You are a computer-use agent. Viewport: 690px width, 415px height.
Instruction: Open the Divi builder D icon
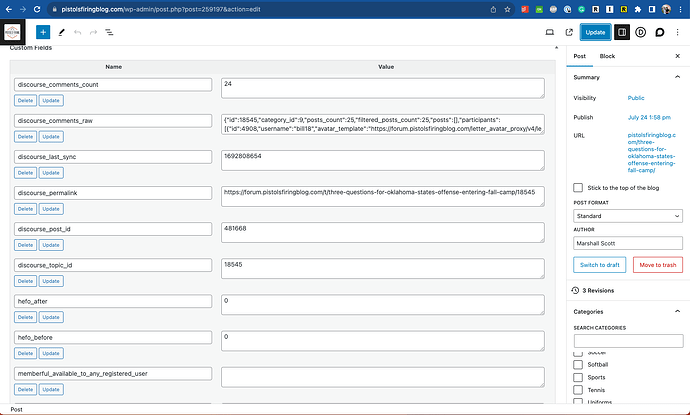pos(641,32)
